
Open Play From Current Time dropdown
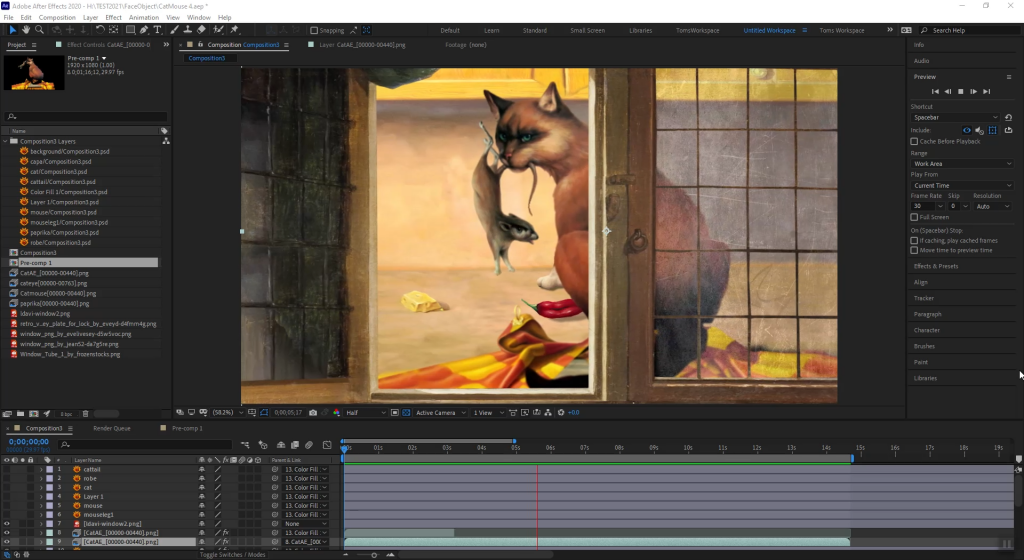coord(962,185)
